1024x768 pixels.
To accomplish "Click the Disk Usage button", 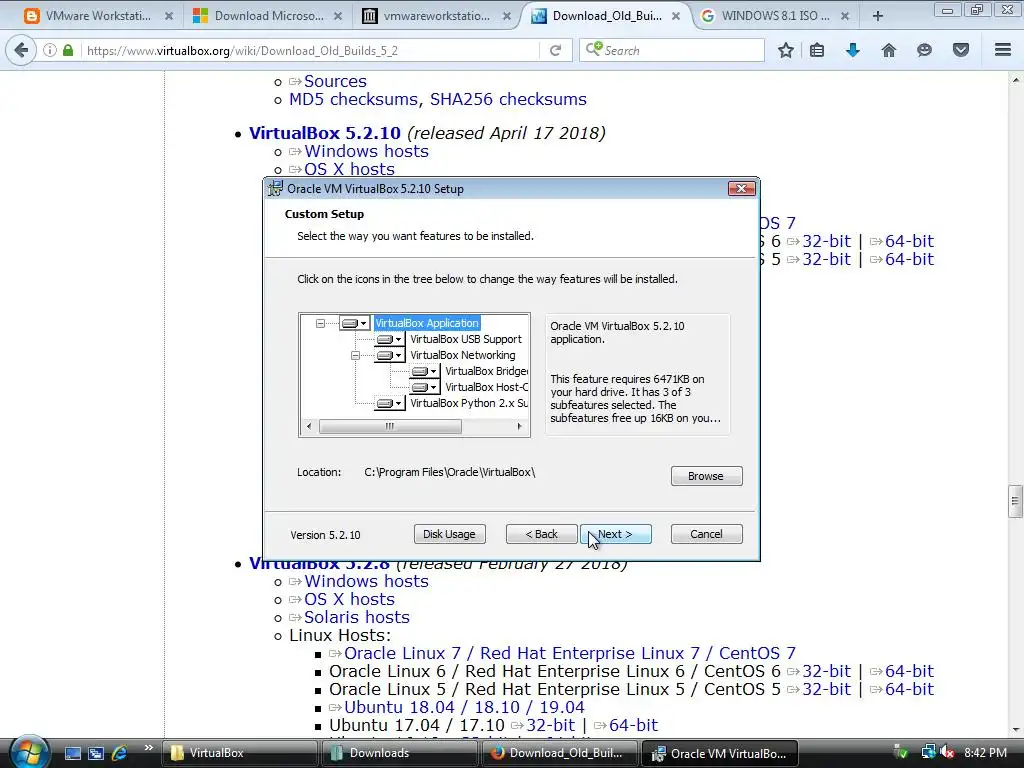I will tap(449, 534).
